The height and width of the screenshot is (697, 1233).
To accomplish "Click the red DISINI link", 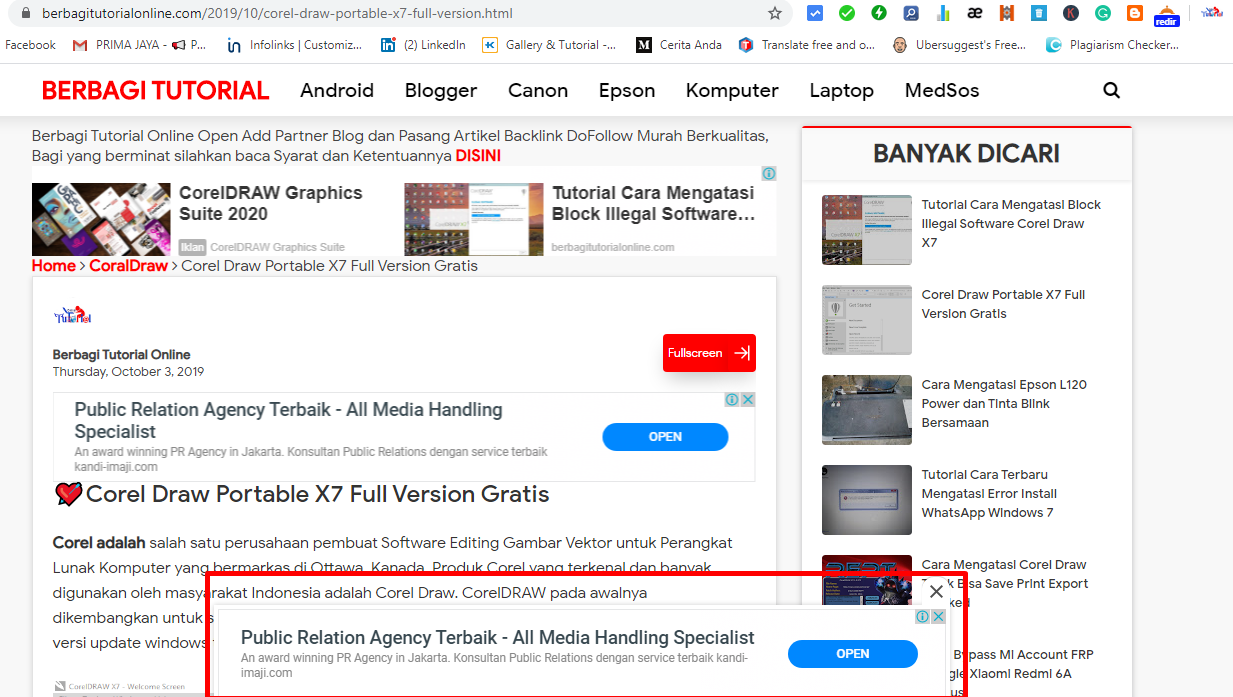I will coord(478,156).
